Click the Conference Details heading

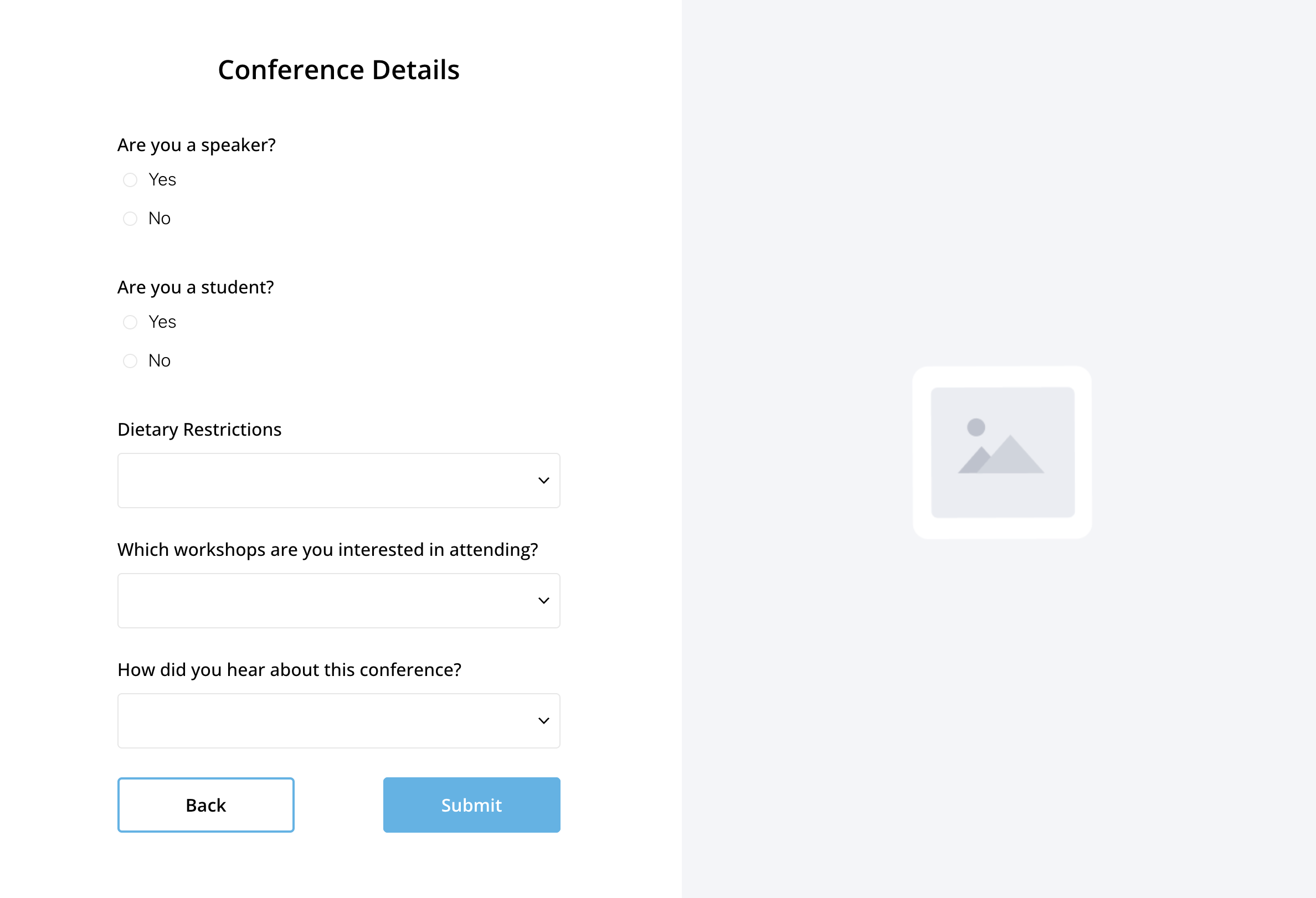pyautogui.click(x=338, y=69)
